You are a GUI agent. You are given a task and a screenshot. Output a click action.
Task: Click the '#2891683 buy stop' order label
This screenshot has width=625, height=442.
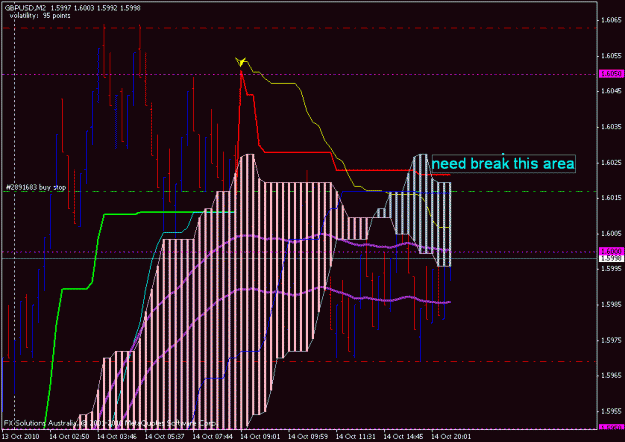(36, 187)
